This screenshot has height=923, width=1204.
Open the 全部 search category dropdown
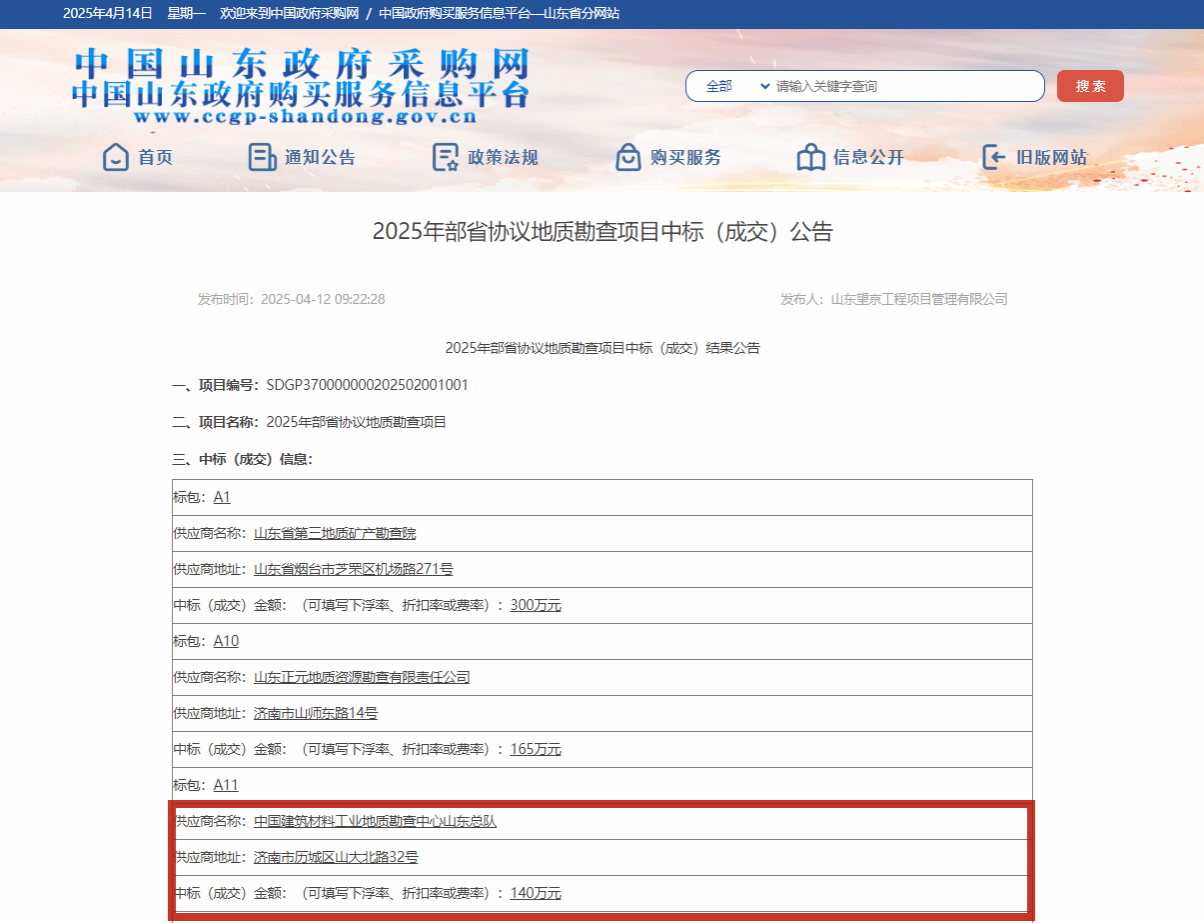[737, 86]
